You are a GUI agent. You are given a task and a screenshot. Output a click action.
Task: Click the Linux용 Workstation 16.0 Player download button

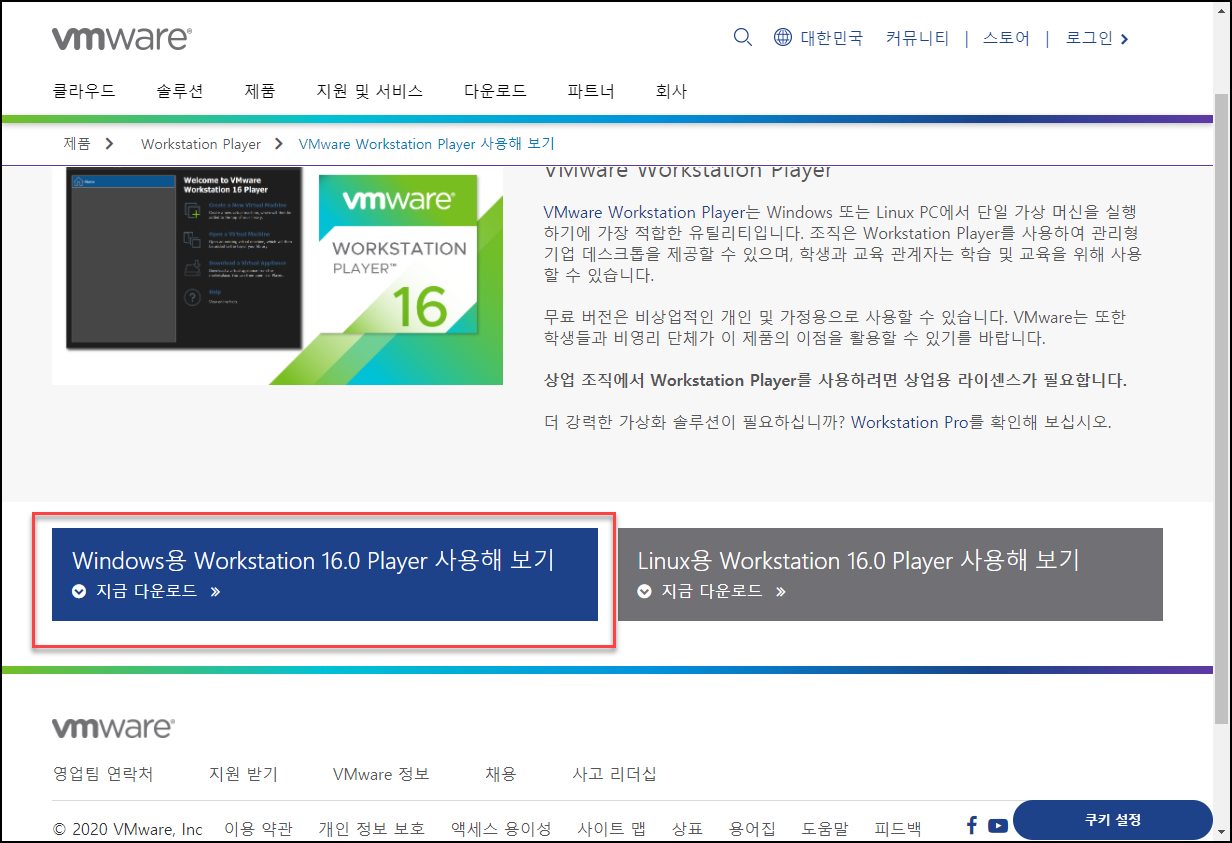(x=890, y=574)
